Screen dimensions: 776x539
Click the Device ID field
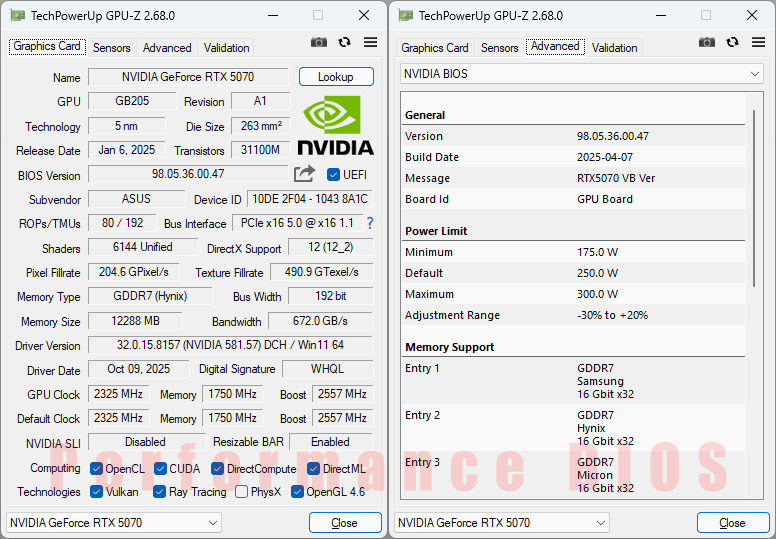point(310,199)
